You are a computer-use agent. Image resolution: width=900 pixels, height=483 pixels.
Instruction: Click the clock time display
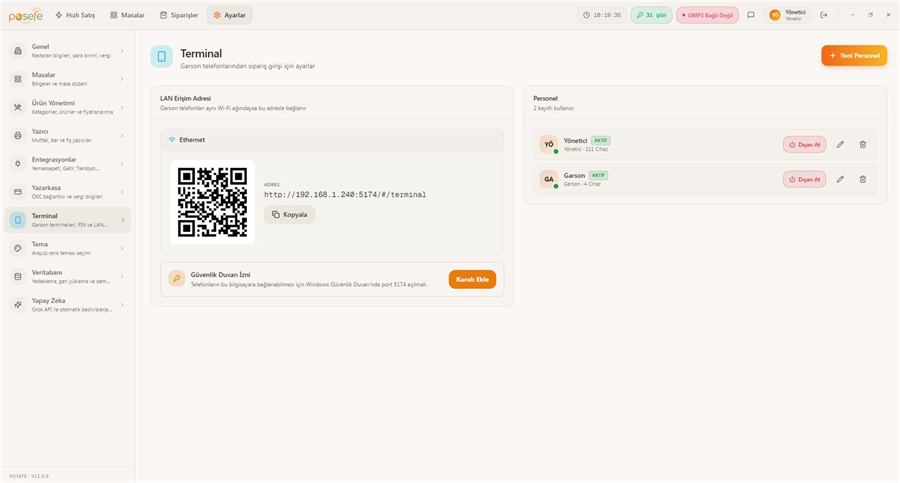click(x=602, y=15)
